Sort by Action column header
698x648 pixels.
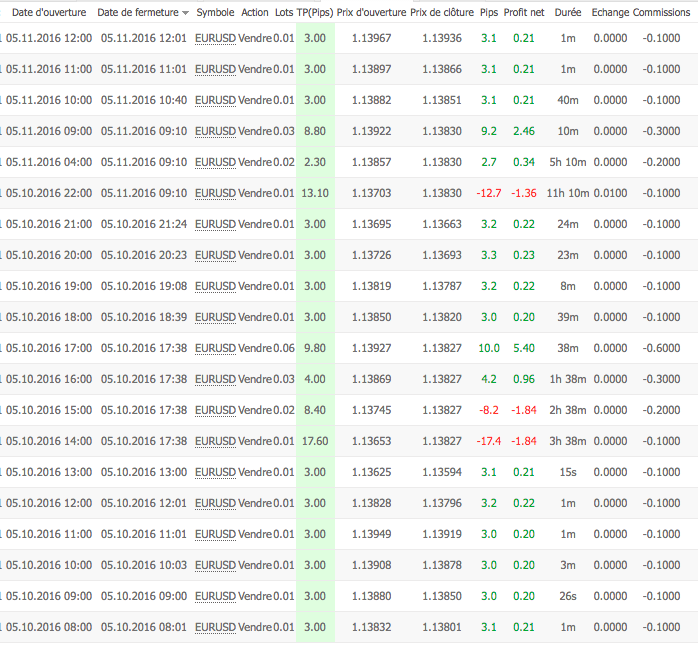point(255,12)
